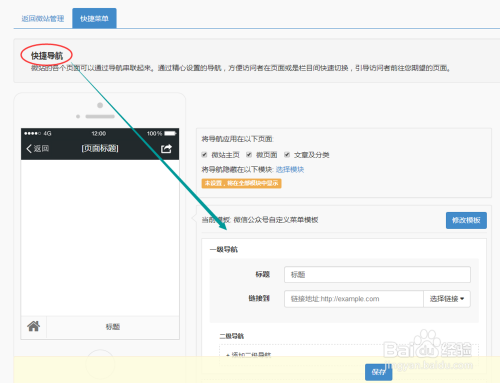Viewport: 500px width, 383px height.
Task: Toggle the 微页面 checkbox
Action: point(249,154)
